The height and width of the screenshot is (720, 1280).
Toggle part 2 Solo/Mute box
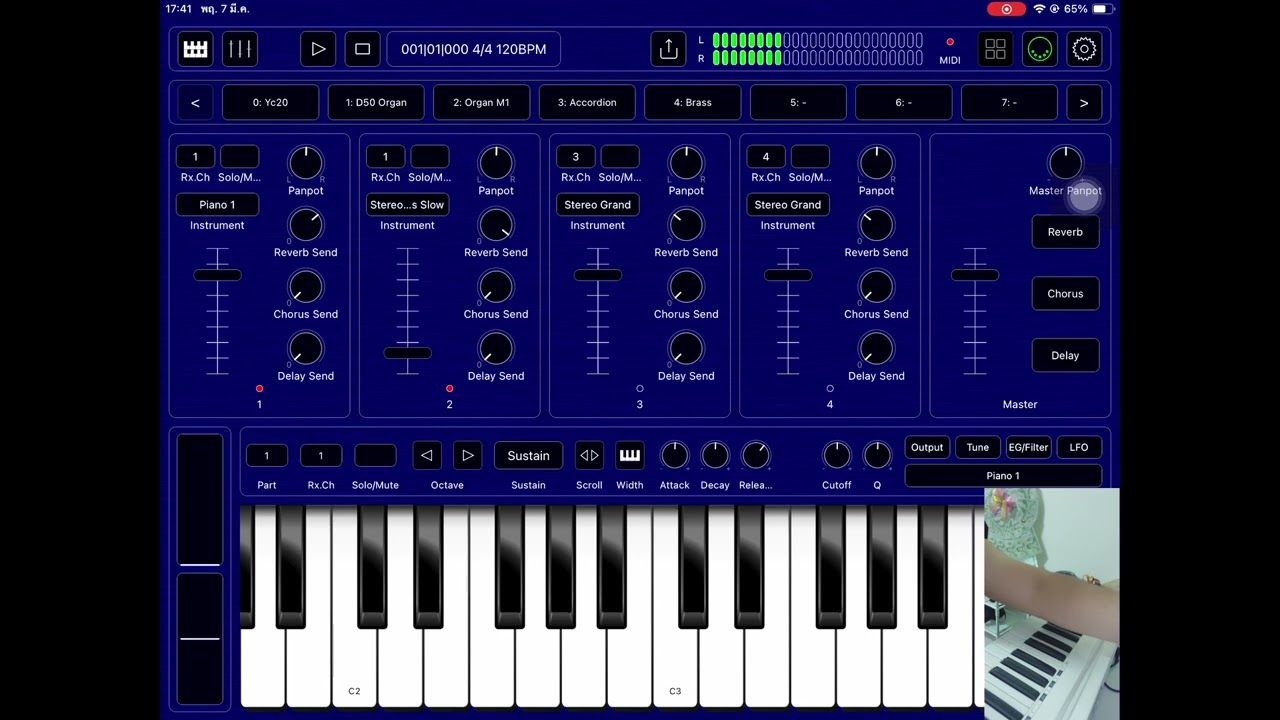(x=429, y=157)
